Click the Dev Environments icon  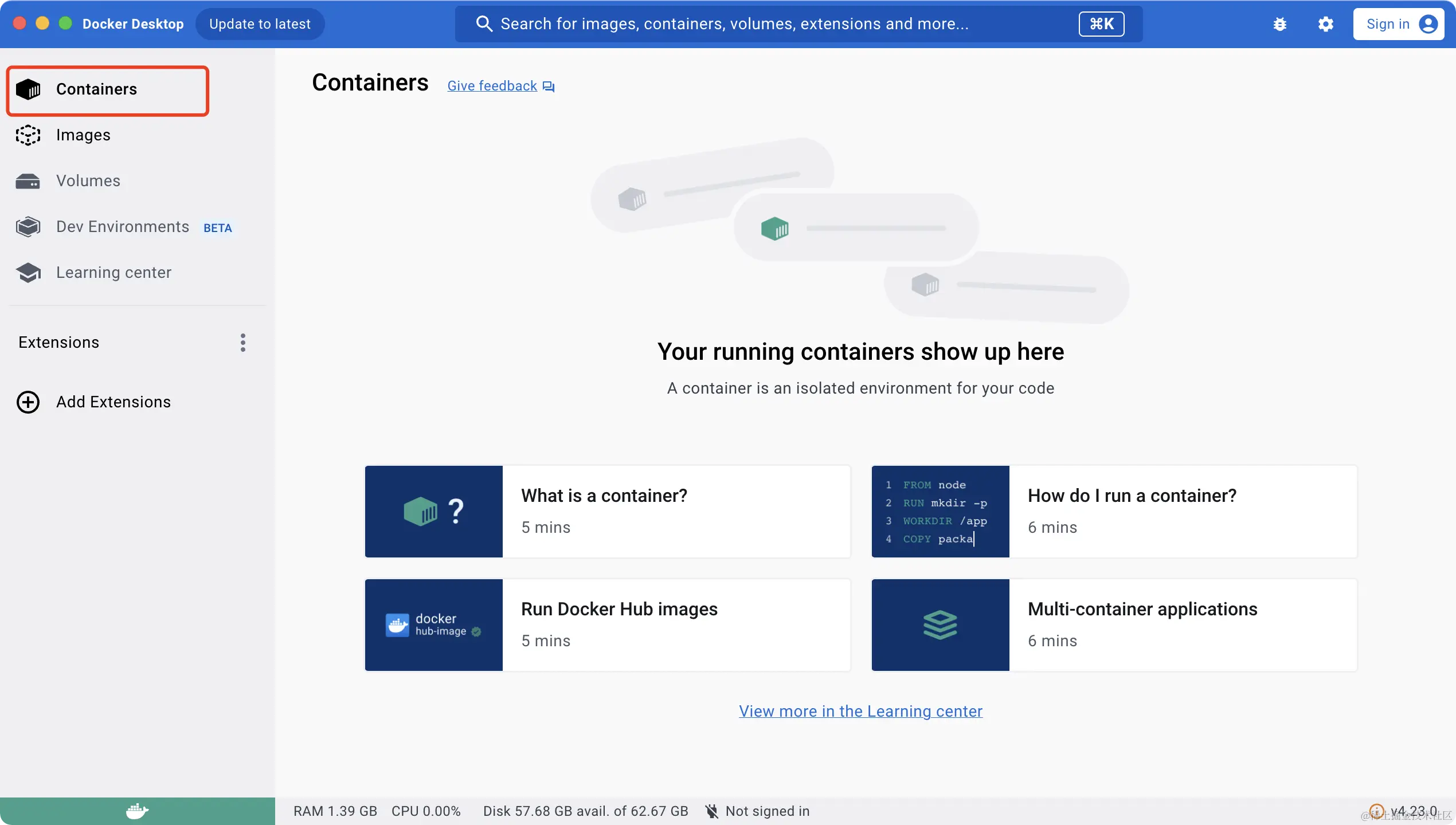(28, 227)
